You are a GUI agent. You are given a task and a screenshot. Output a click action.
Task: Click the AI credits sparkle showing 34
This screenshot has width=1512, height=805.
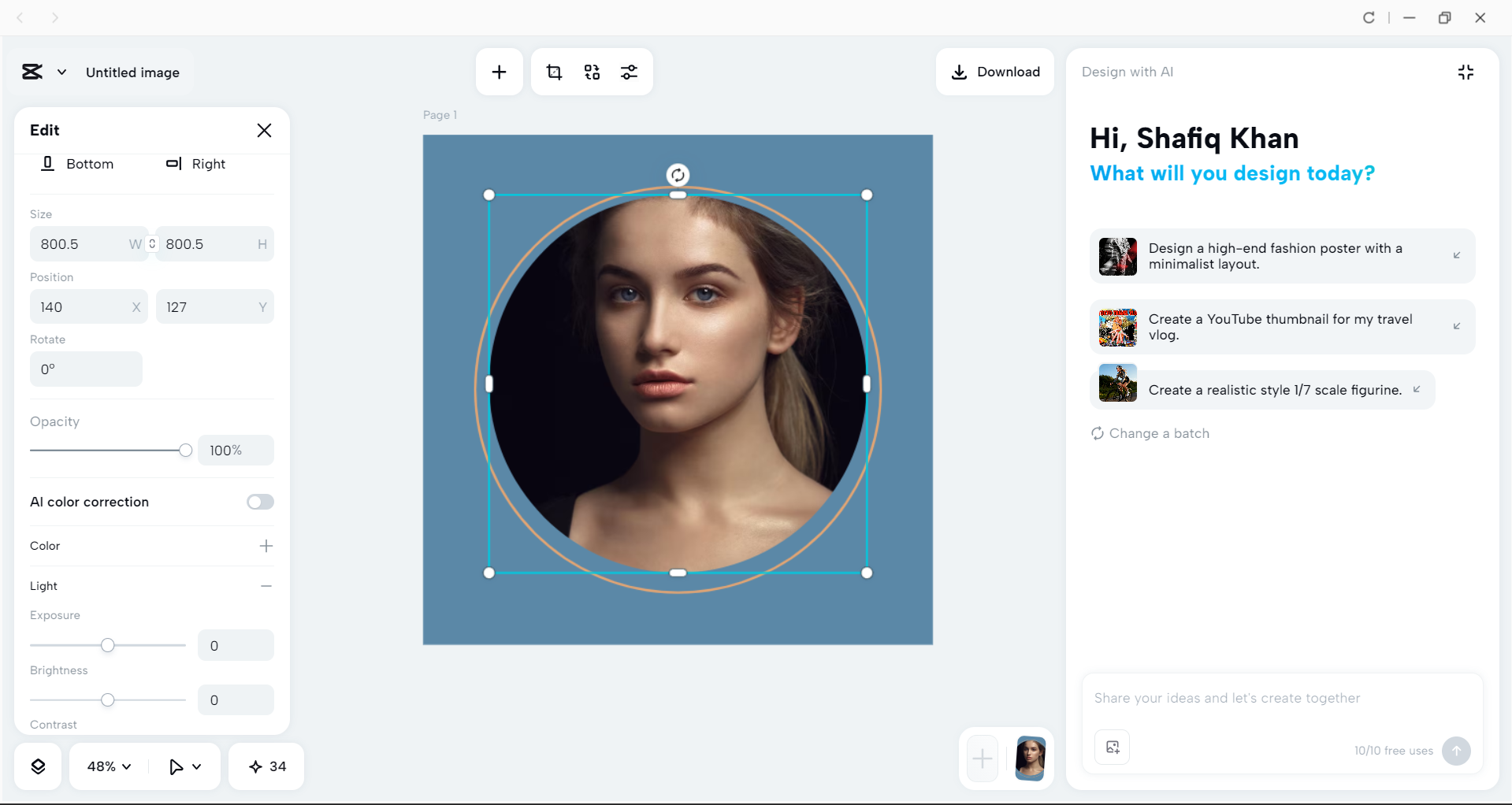pyautogui.click(x=266, y=766)
